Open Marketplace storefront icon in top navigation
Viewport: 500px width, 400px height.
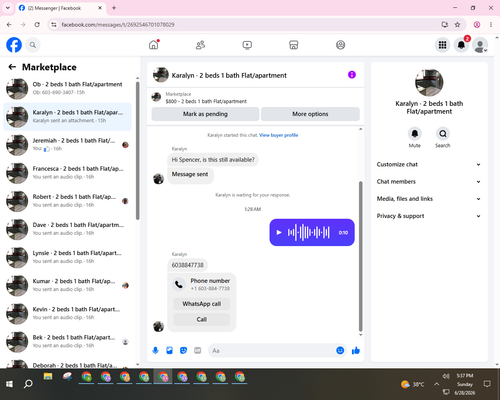294,45
